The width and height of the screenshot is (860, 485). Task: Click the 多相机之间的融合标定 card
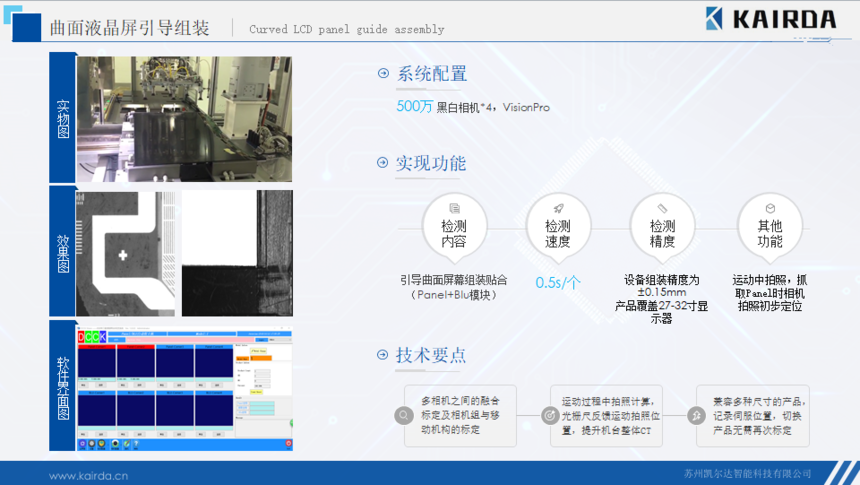click(460, 415)
